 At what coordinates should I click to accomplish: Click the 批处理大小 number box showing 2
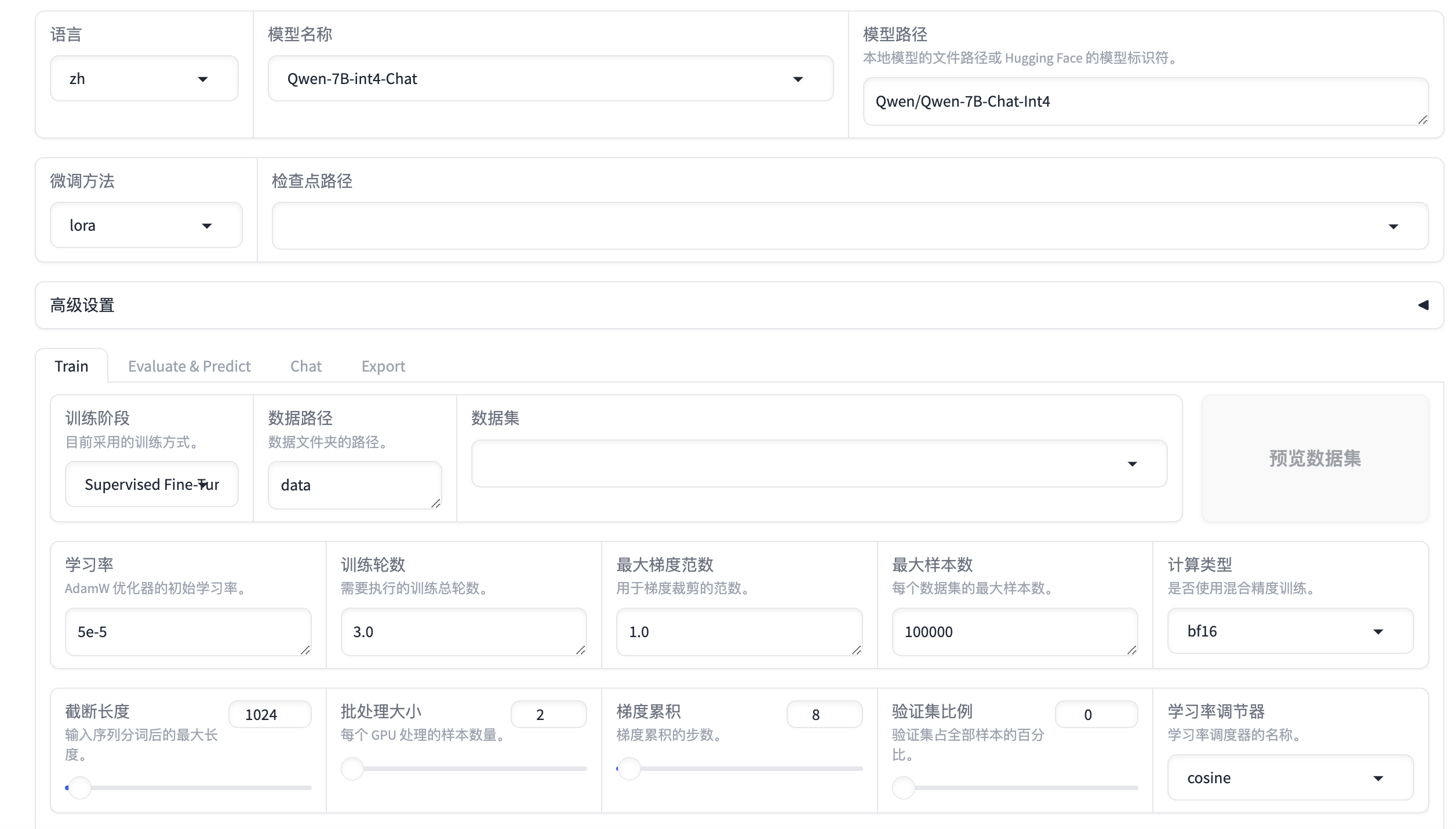click(x=548, y=715)
